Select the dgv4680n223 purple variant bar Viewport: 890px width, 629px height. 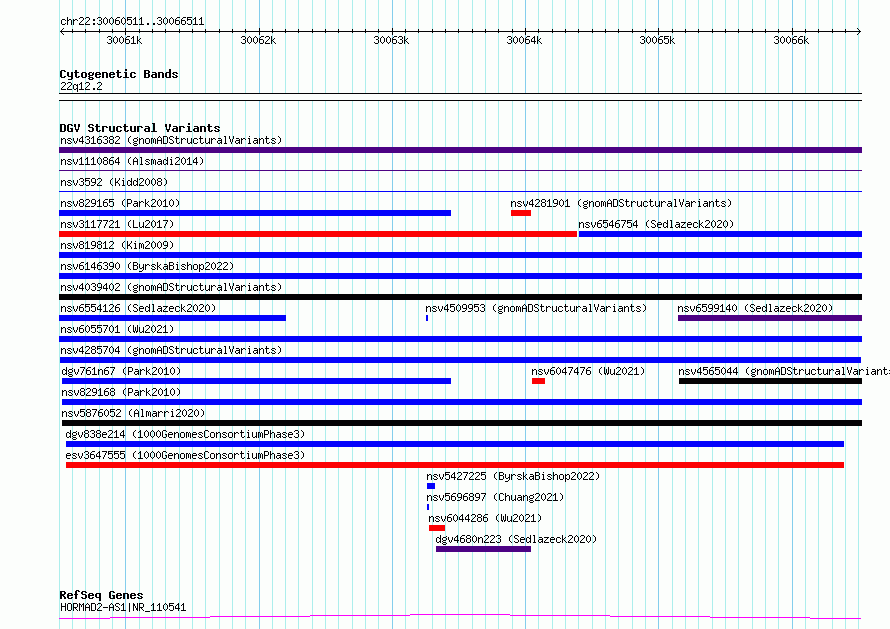point(484,549)
